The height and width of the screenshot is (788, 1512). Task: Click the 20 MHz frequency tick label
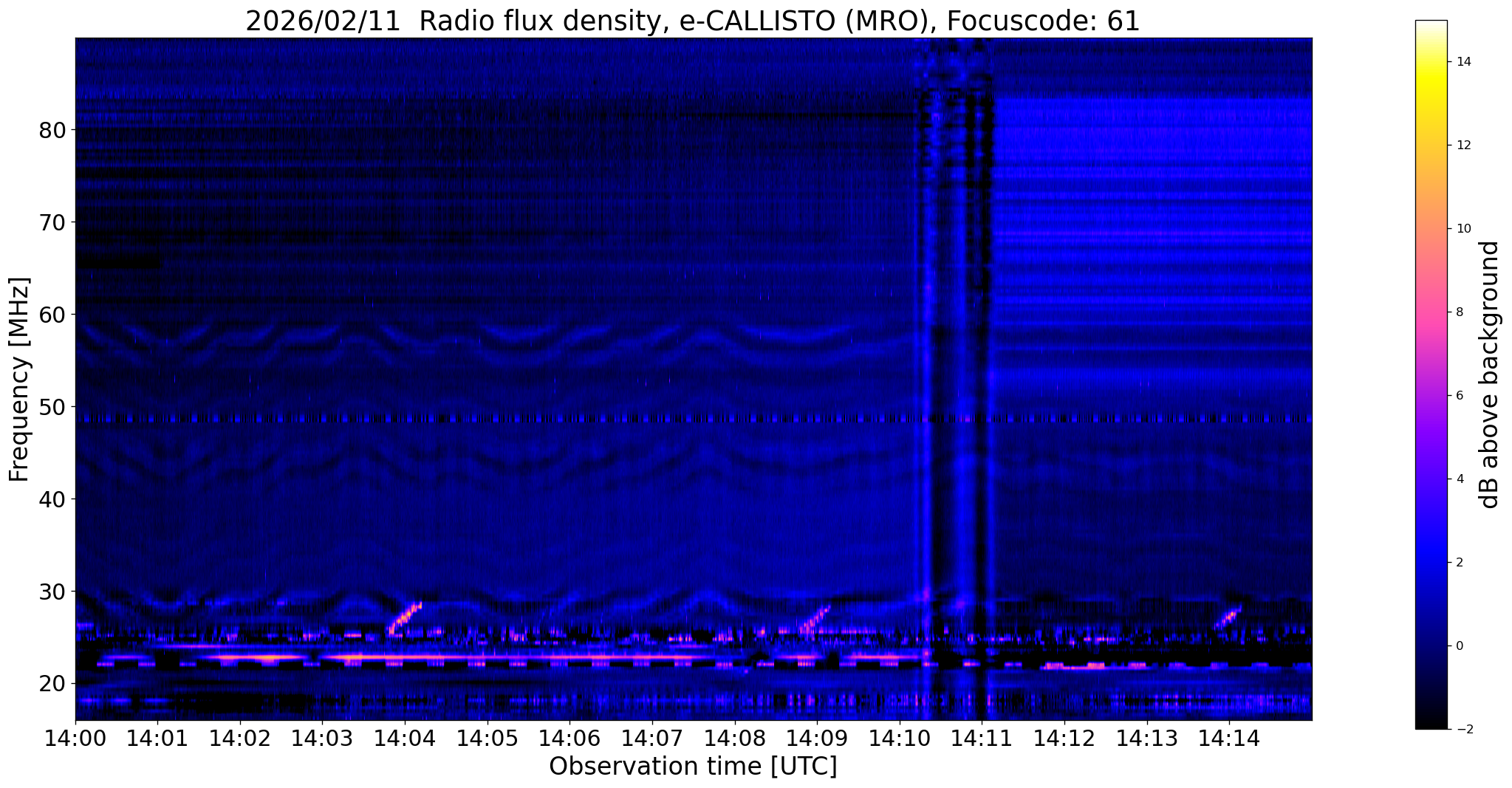point(52,684)
